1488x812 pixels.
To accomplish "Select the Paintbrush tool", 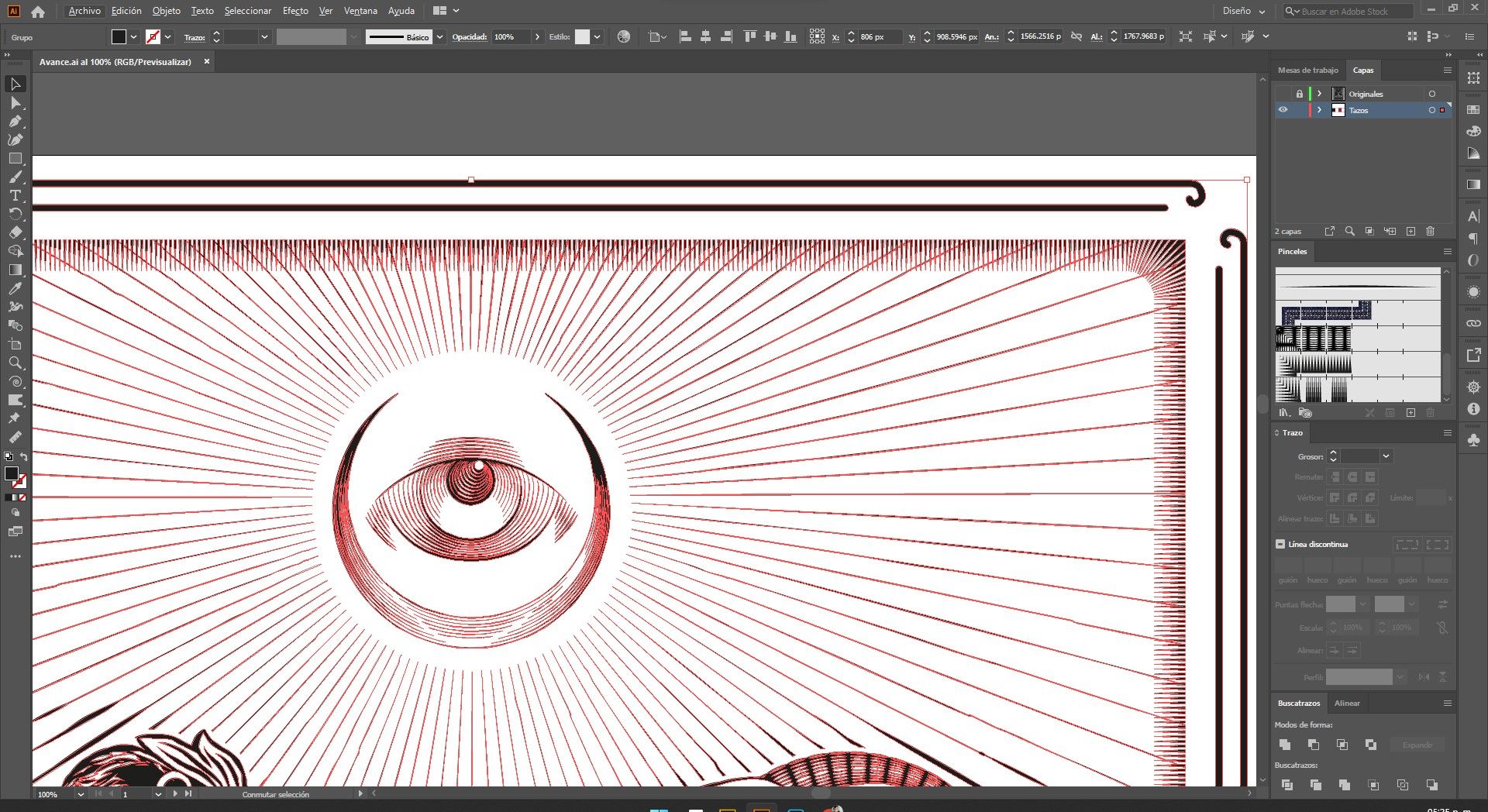I will (x=15, y=177).
